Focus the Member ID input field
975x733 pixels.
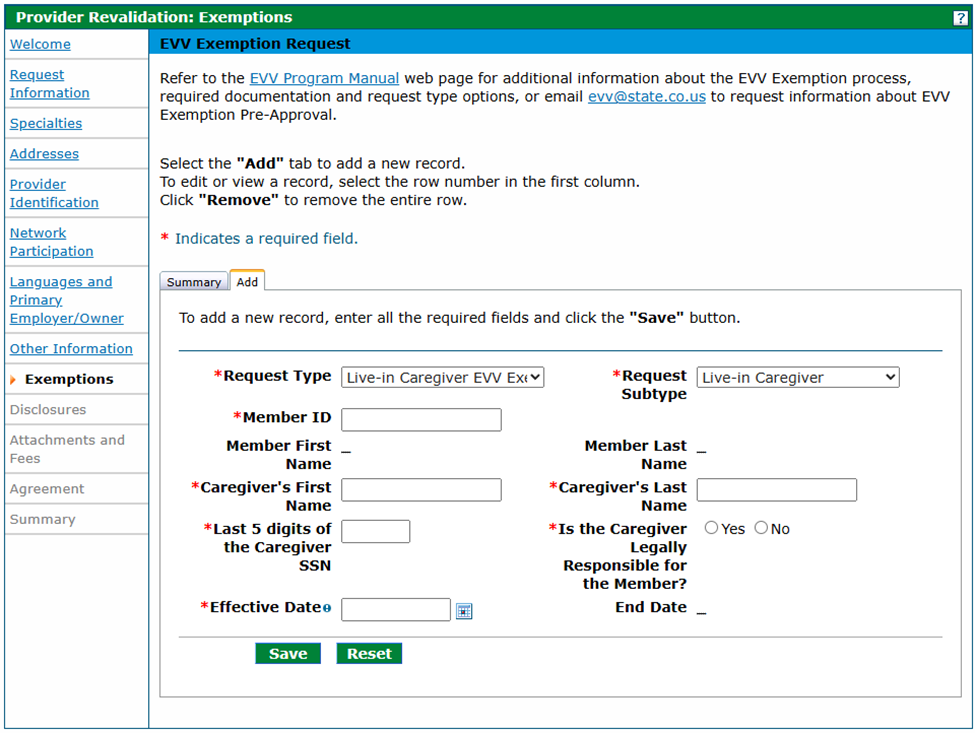421,420
